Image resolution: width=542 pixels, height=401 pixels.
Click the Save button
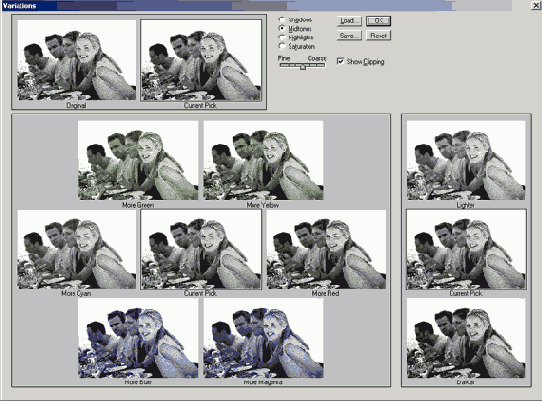click(x=349, y=36)
